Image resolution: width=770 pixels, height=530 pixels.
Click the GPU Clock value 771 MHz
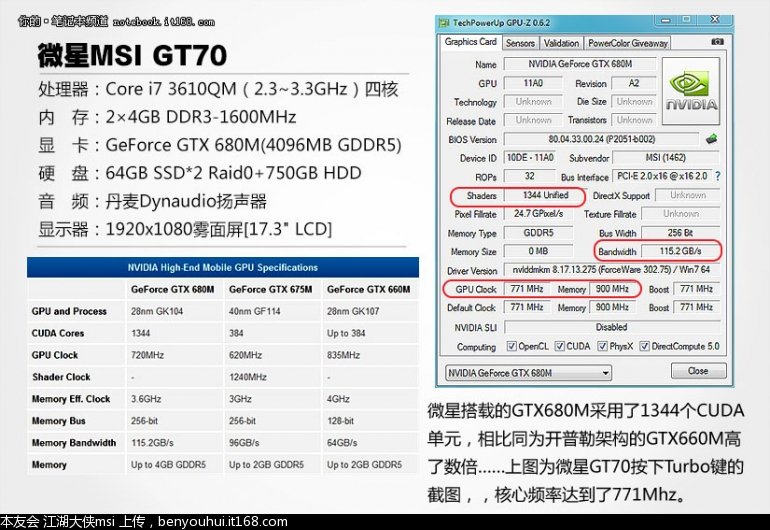click(x=527, y=289)
